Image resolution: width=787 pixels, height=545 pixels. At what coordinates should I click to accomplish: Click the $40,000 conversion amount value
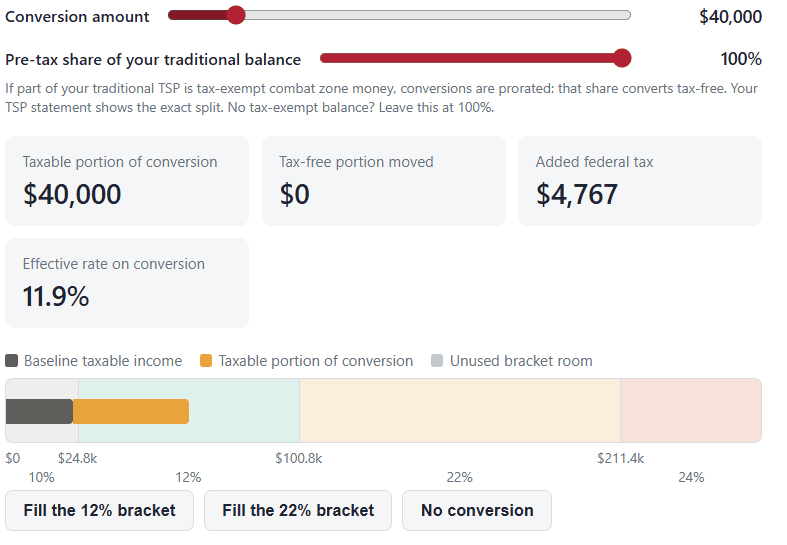pyautogui.click(x=730, y=17)
